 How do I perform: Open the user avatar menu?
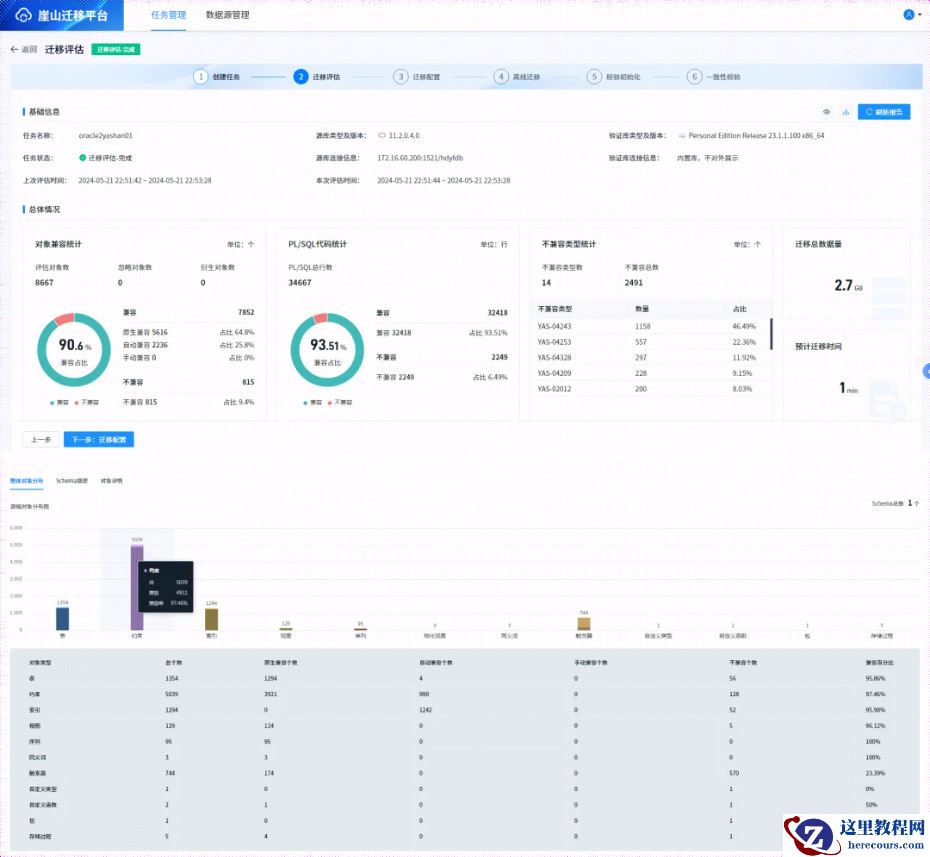909,15
